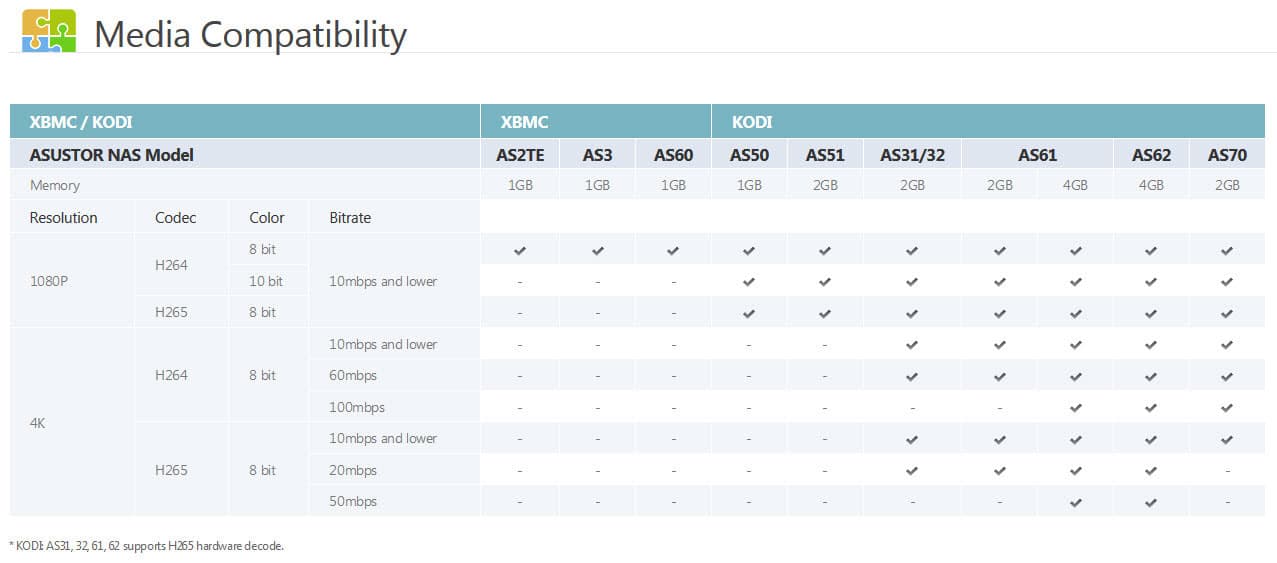The width and height of the screenshot is (1277, 563).
Task: Click the standalone KODI column group header
Action: click(x=988, y=122)
